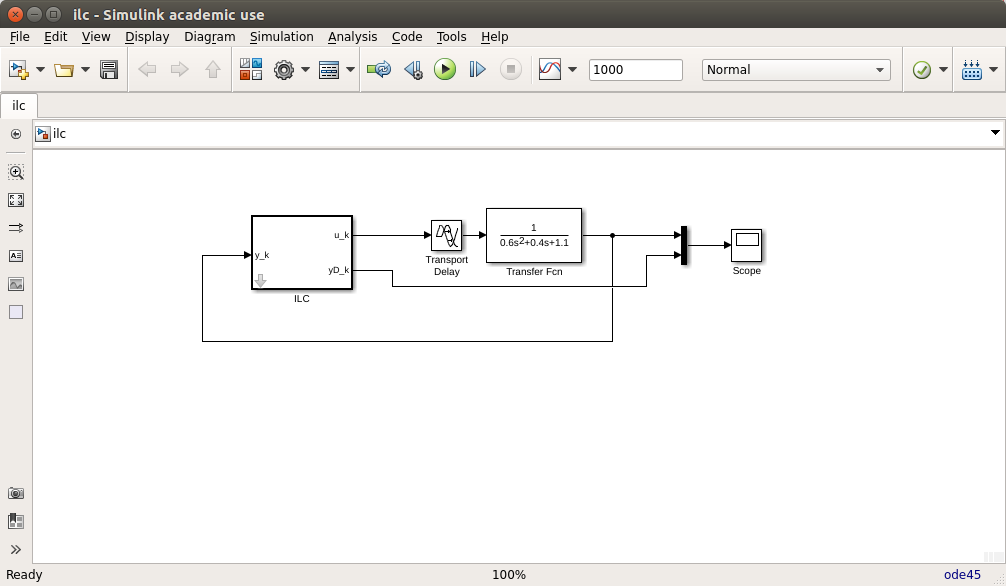This screenshot has width=1006, height=586.
Task: Toggle the Sample Time Display icon
Action: click(16, 228)
